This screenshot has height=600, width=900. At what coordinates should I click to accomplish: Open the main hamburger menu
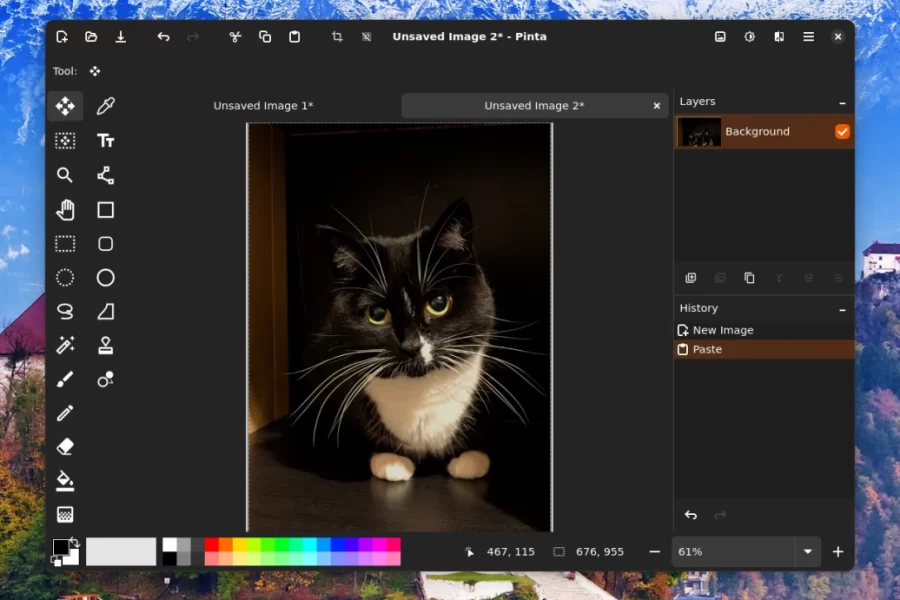808,37
